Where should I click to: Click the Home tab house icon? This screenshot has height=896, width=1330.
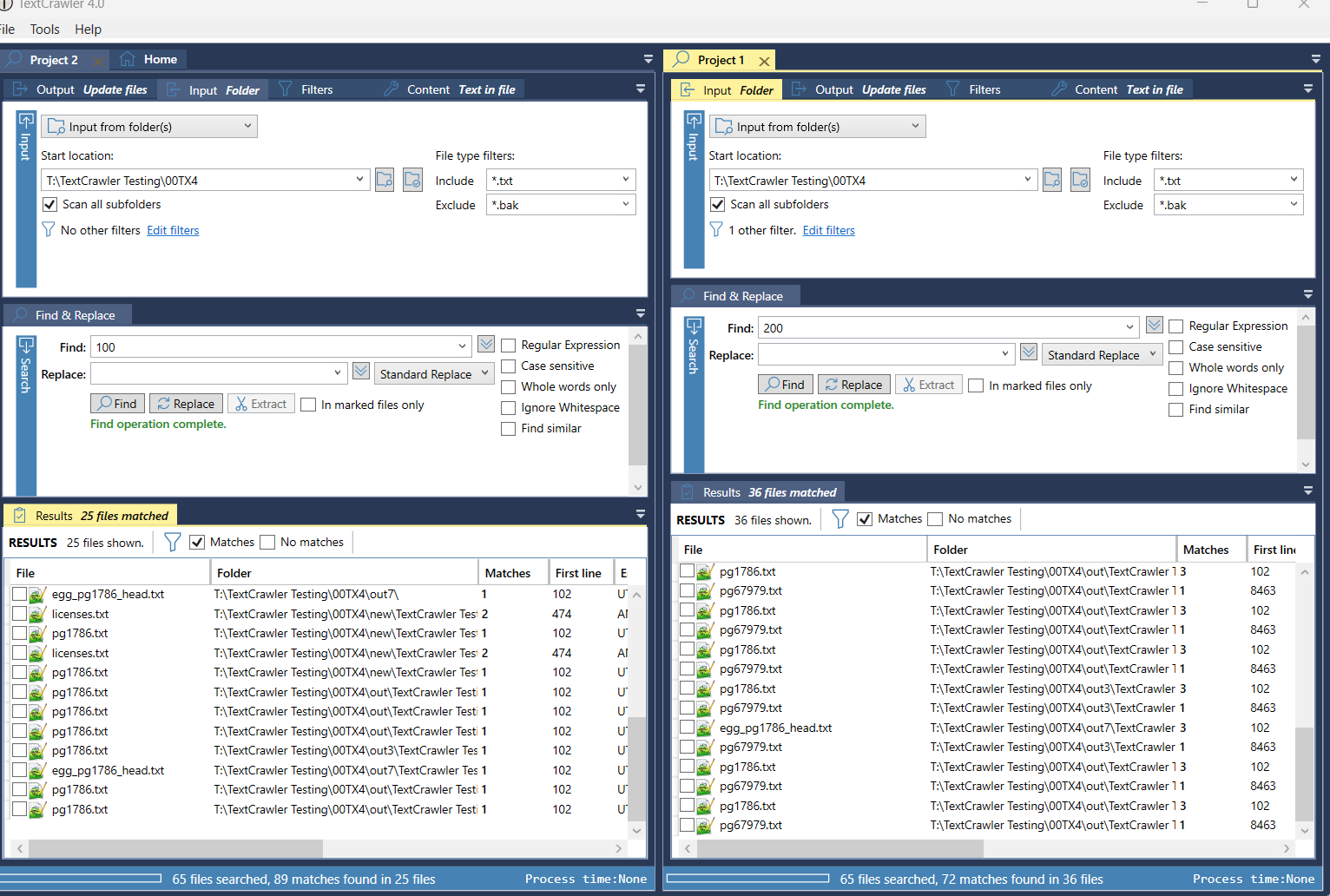tap(128, 59)
